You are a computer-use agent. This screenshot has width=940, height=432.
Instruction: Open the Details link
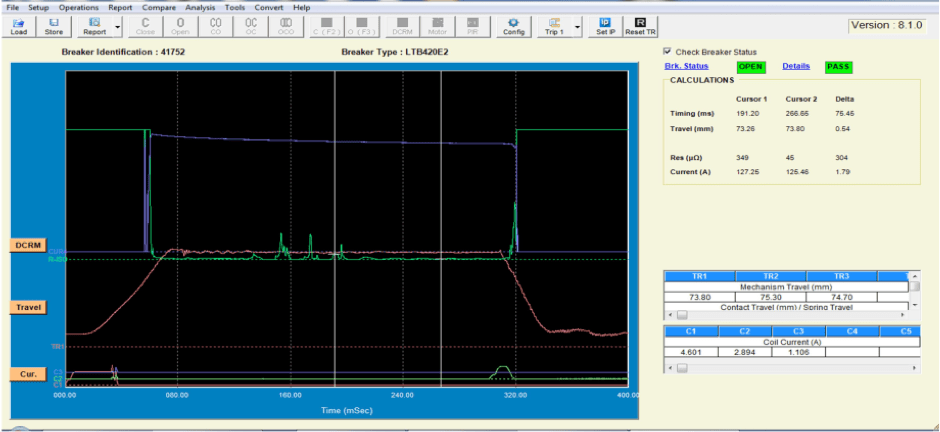796,67
